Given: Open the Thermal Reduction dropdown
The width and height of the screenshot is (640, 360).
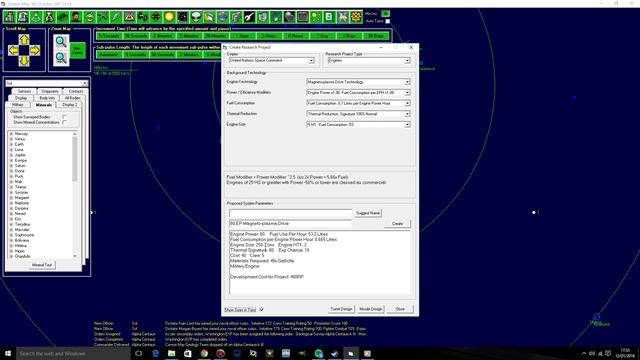Looking at the screenshot, I should click(x=407, y=114).
